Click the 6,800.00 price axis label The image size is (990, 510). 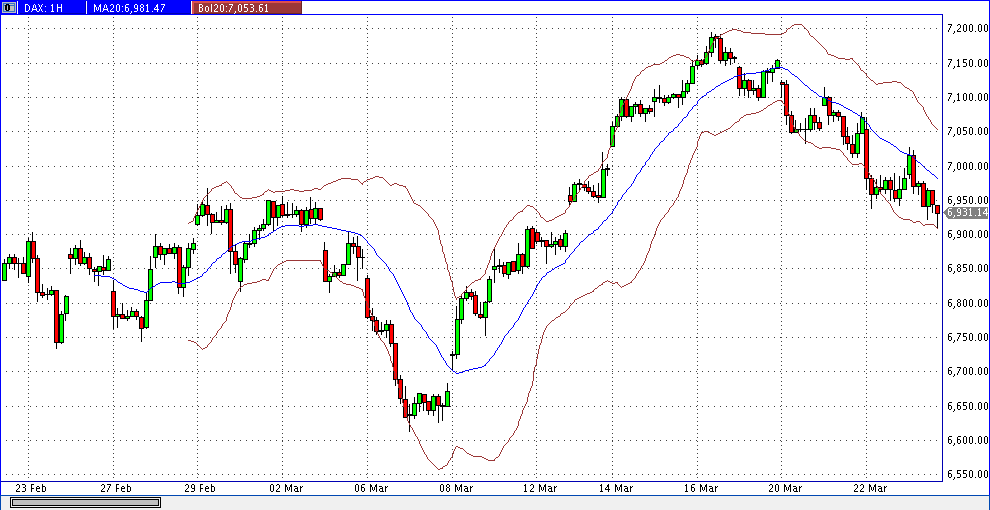pos(967,303)
